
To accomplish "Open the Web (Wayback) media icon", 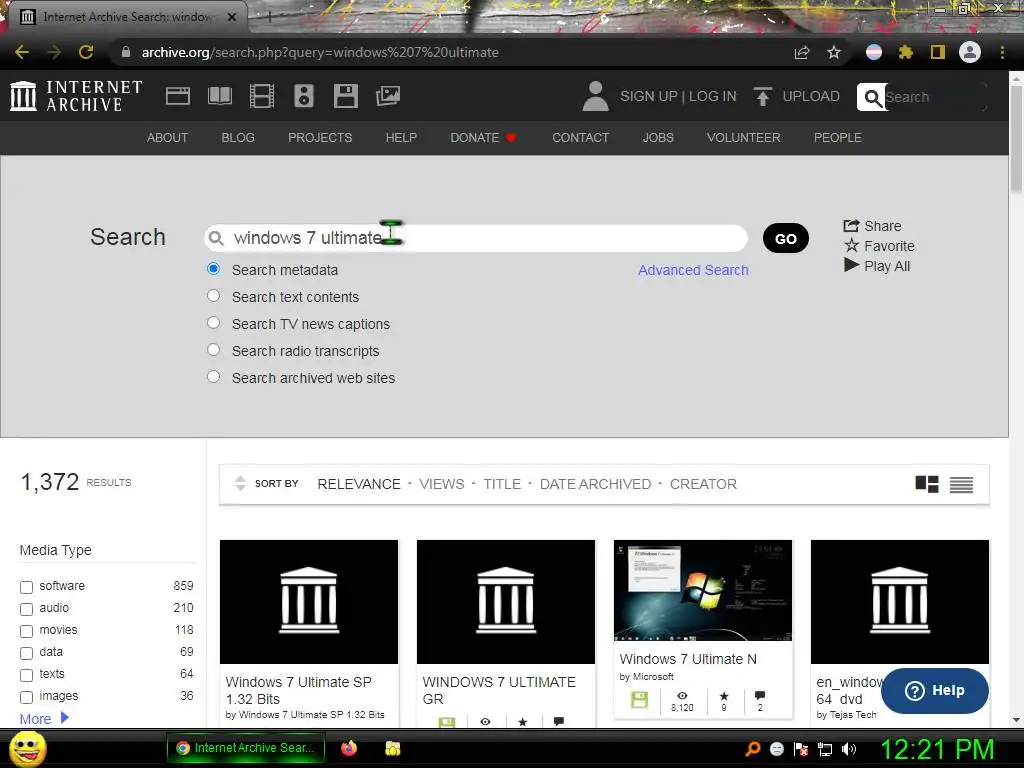I will (x=178, y=96).
